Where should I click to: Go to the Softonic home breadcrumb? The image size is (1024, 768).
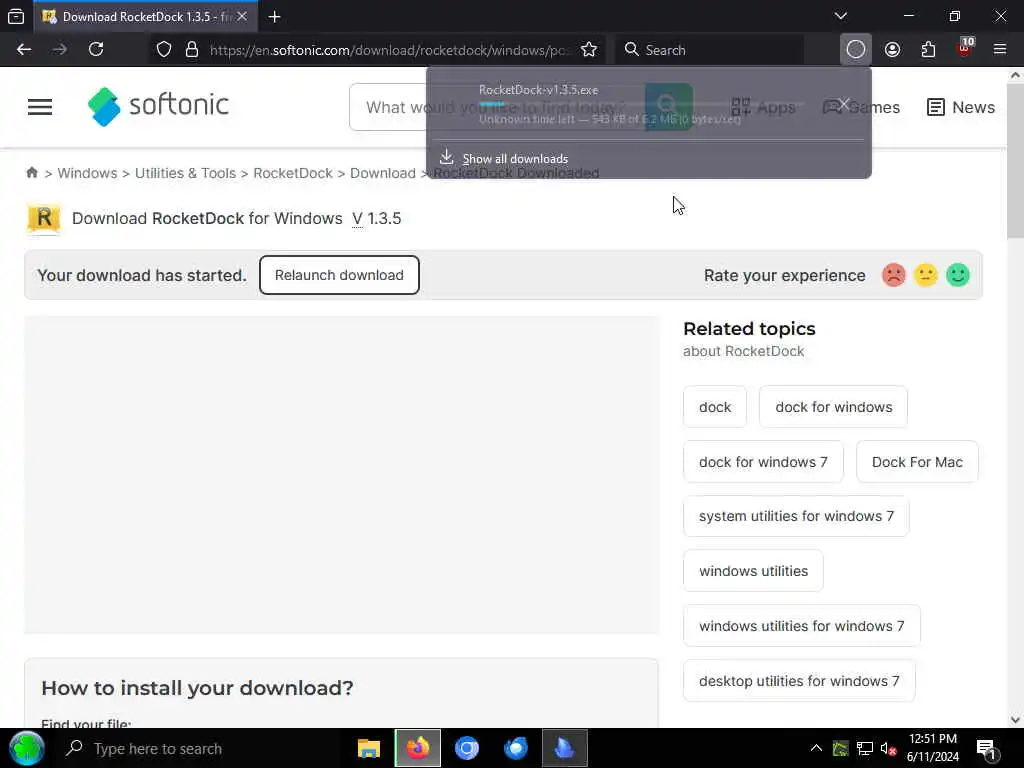tap(31, 172)
